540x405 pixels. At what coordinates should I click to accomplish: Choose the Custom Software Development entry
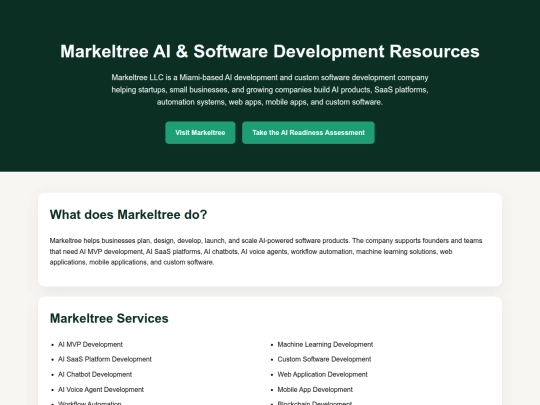click(x=324, y=359)
